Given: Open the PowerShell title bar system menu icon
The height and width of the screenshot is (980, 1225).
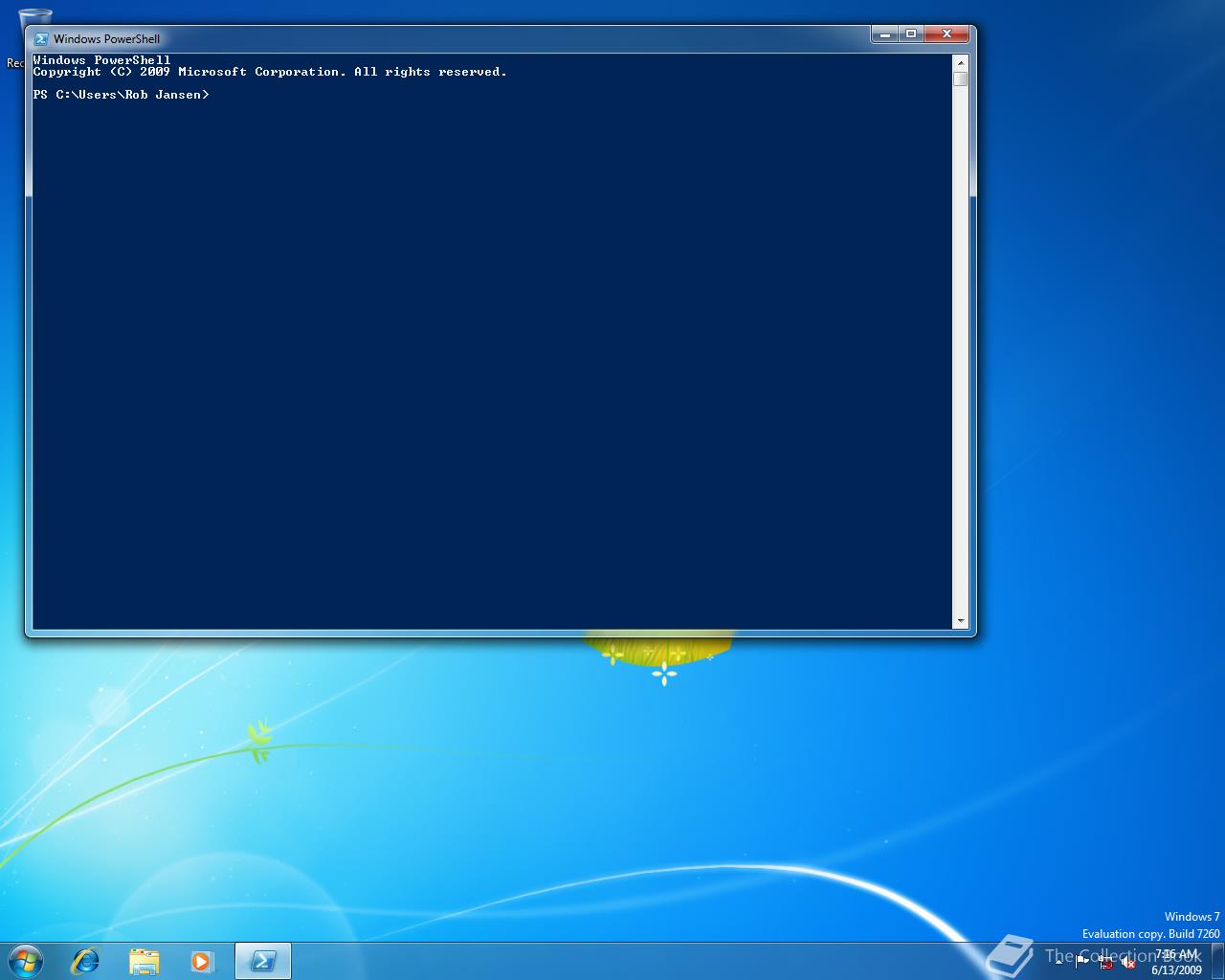Looking at the screenshot, I should [x=41, y=39].
